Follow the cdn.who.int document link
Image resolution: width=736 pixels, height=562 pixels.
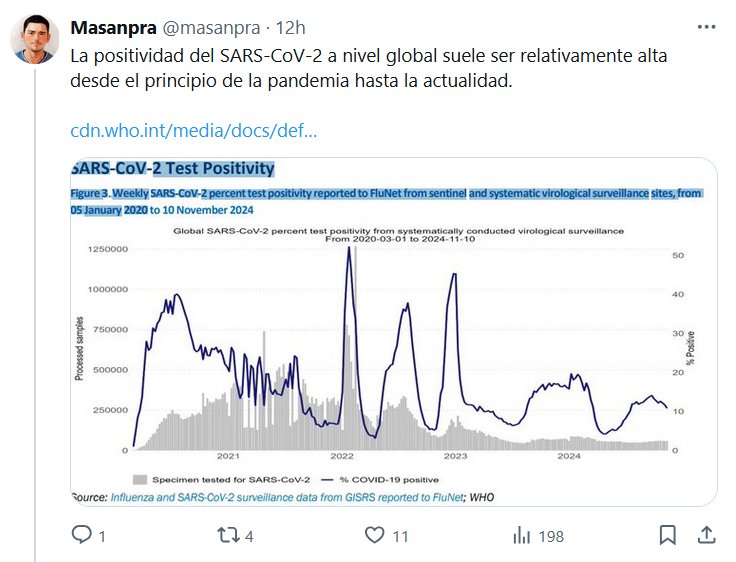tap(194, 131)
